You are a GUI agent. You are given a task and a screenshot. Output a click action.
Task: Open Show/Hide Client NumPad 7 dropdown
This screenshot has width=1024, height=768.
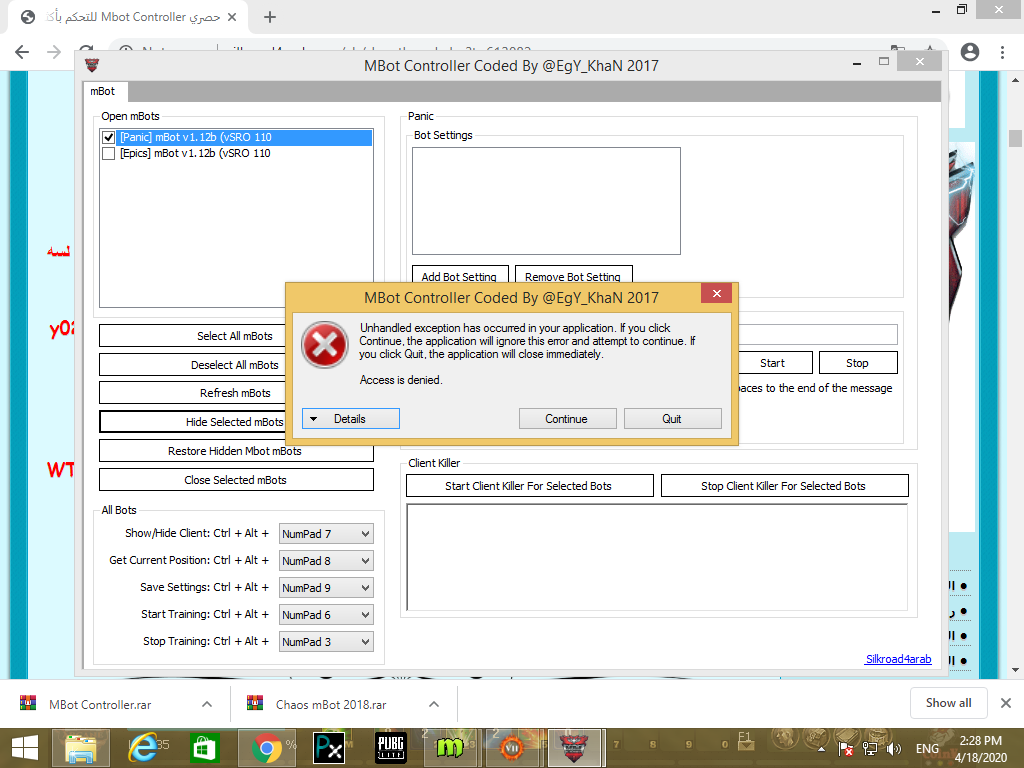tap(326, 534)
